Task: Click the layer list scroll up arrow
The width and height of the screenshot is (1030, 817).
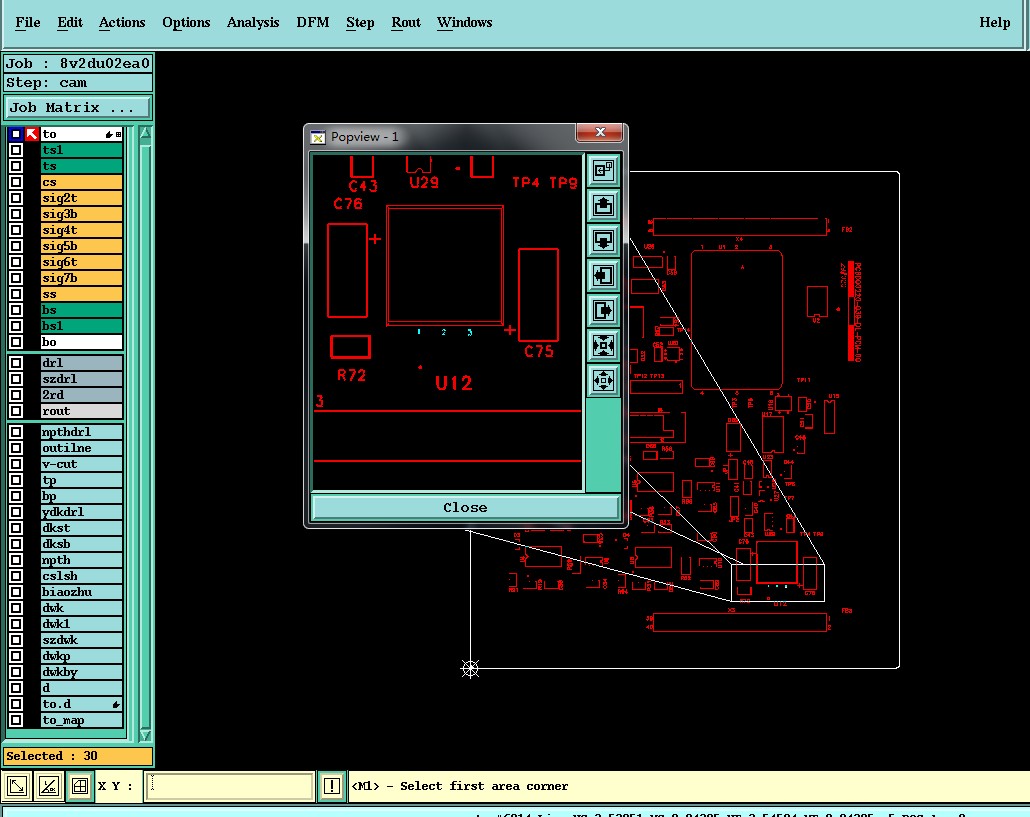Action: point(145,133)
